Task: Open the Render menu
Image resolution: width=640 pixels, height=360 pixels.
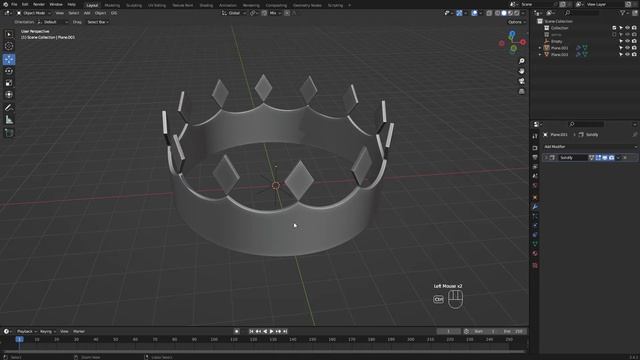Action: [x=39, y=4]
